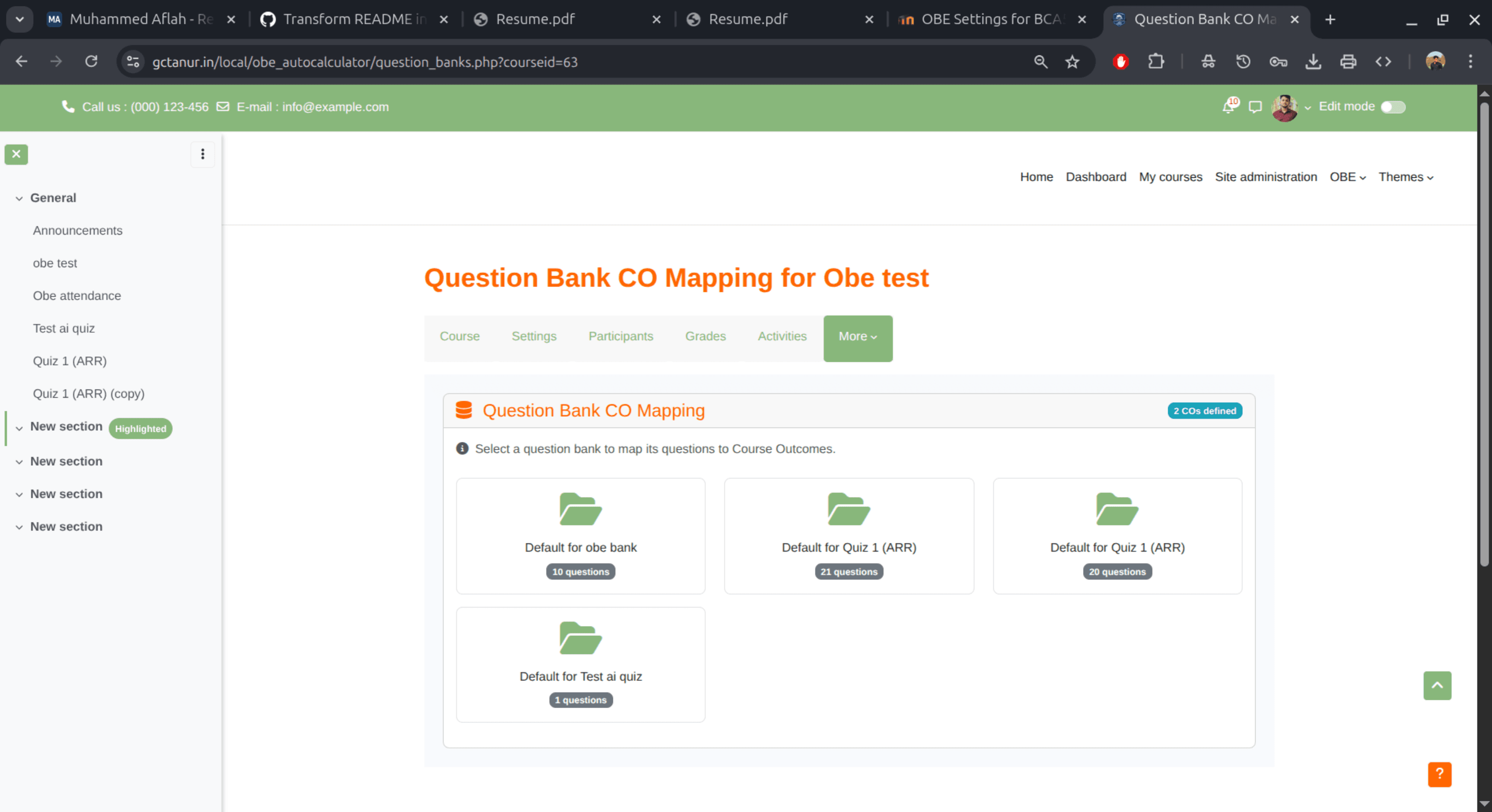Click the info icon before the select instruction
Image resolution: width=1492 pixels, height=812 pixels.
(461, 448)
